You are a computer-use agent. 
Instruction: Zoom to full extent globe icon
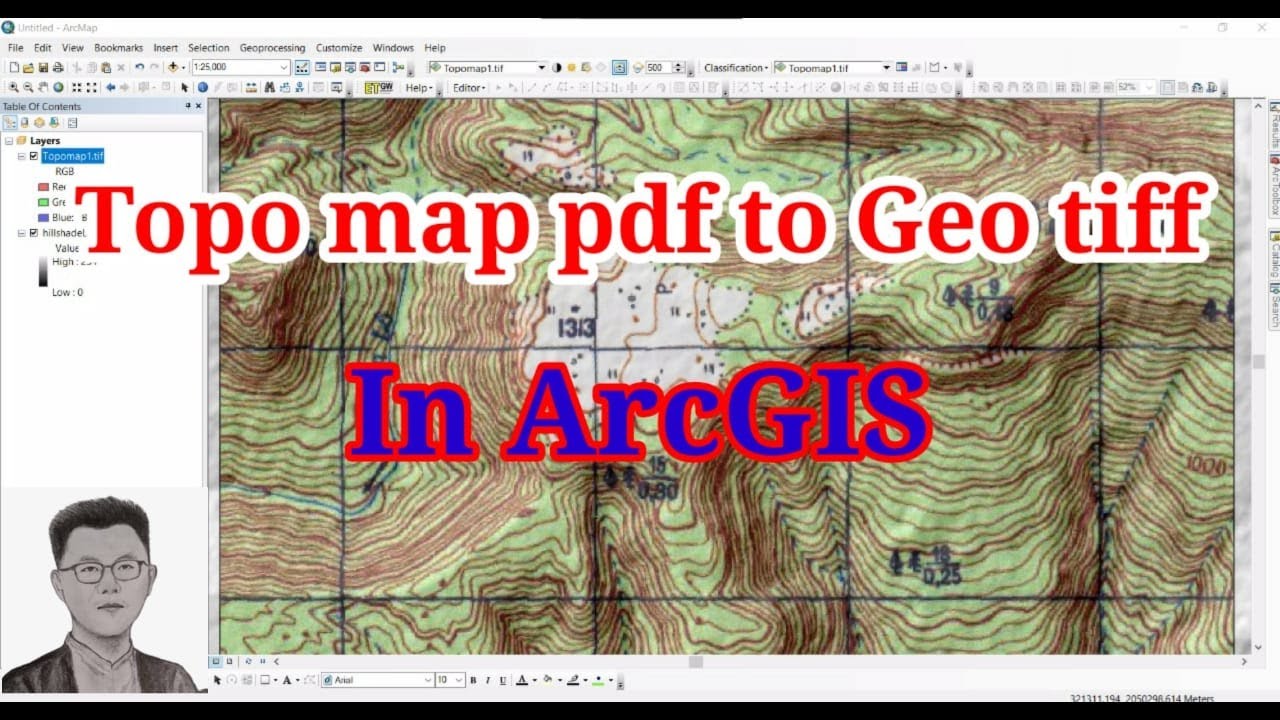[x=59, y=88]
